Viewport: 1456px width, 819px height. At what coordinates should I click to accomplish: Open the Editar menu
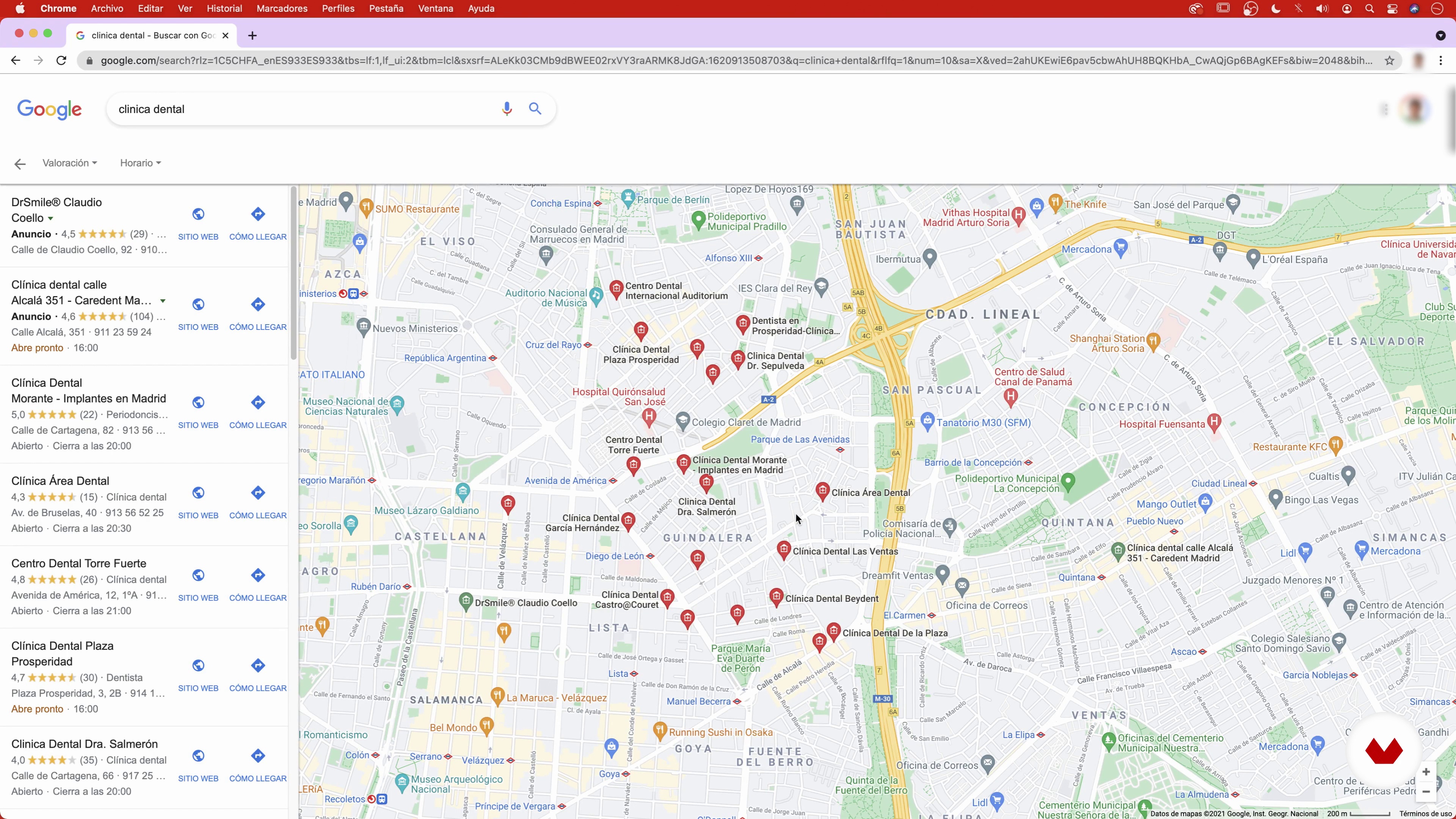click(x=151, y=8)
